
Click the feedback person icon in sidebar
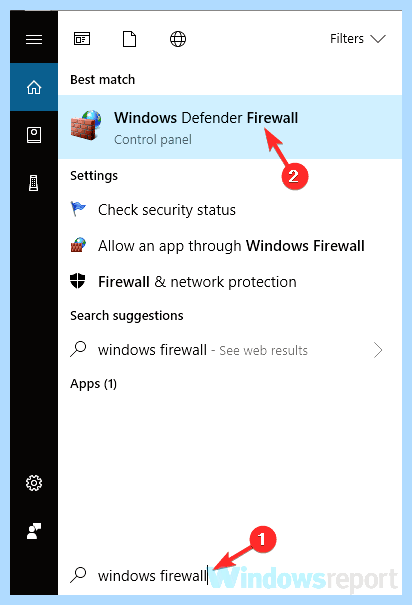tap(34, 531)
